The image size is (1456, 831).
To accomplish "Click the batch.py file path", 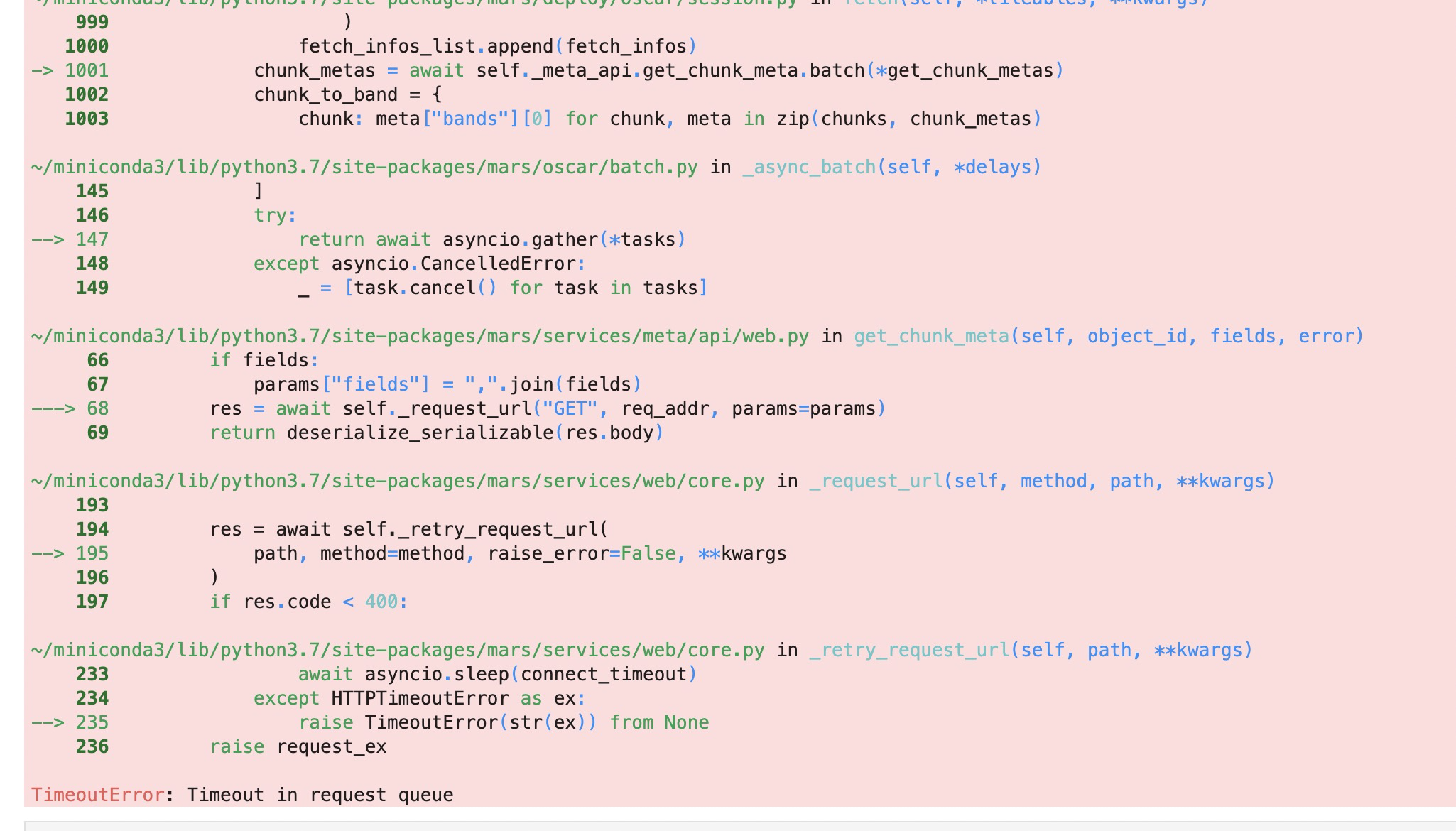I will click(364, 167).
